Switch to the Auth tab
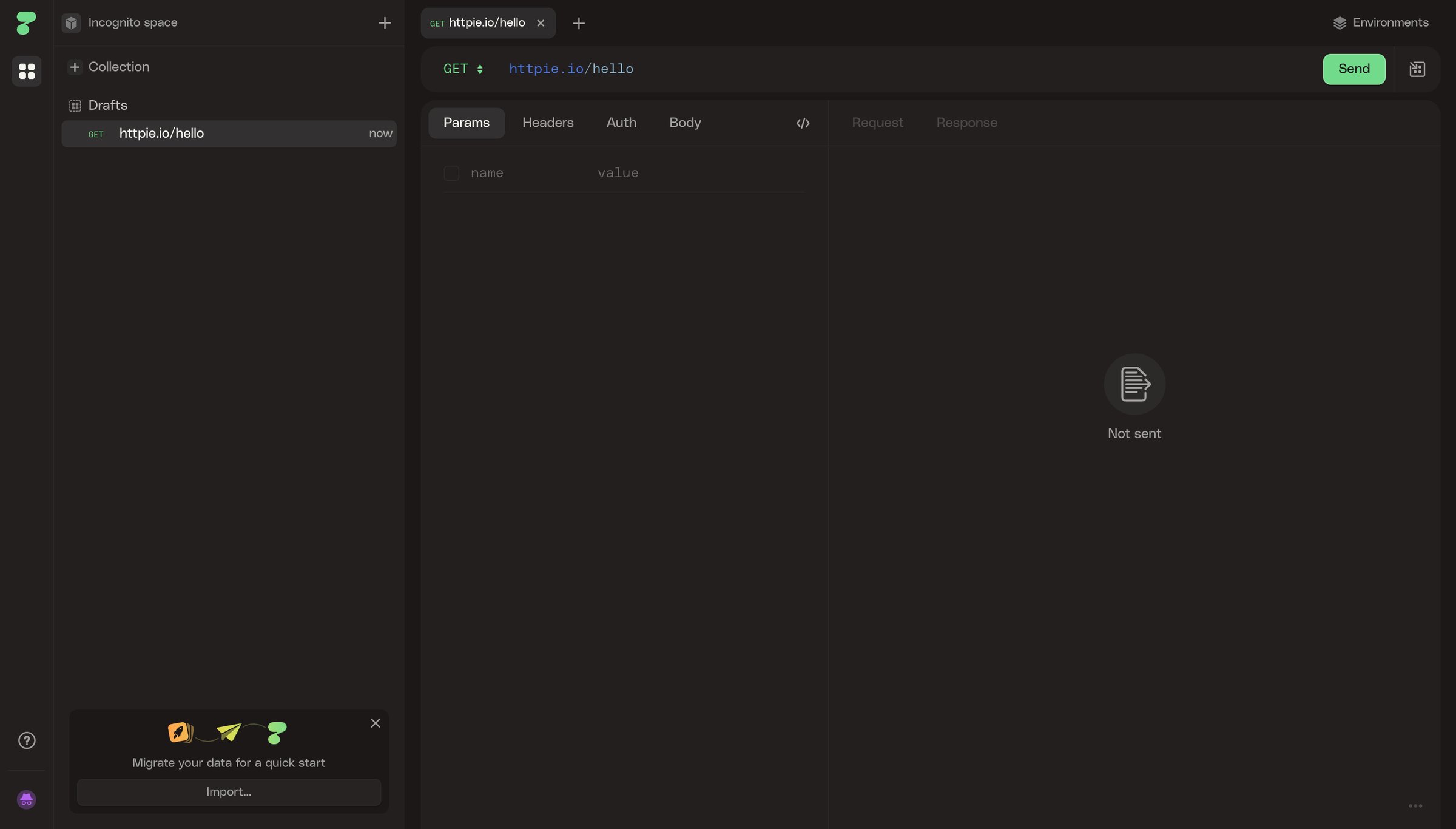The image size is (1456, 829). click(621, 123)
